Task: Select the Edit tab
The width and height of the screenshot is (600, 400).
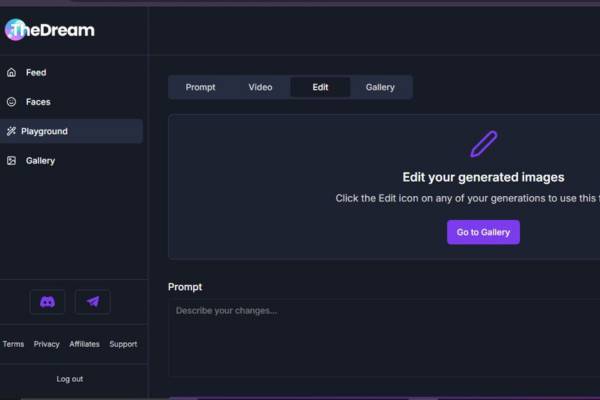Action: pyautogui.click(x=320, y=87)
